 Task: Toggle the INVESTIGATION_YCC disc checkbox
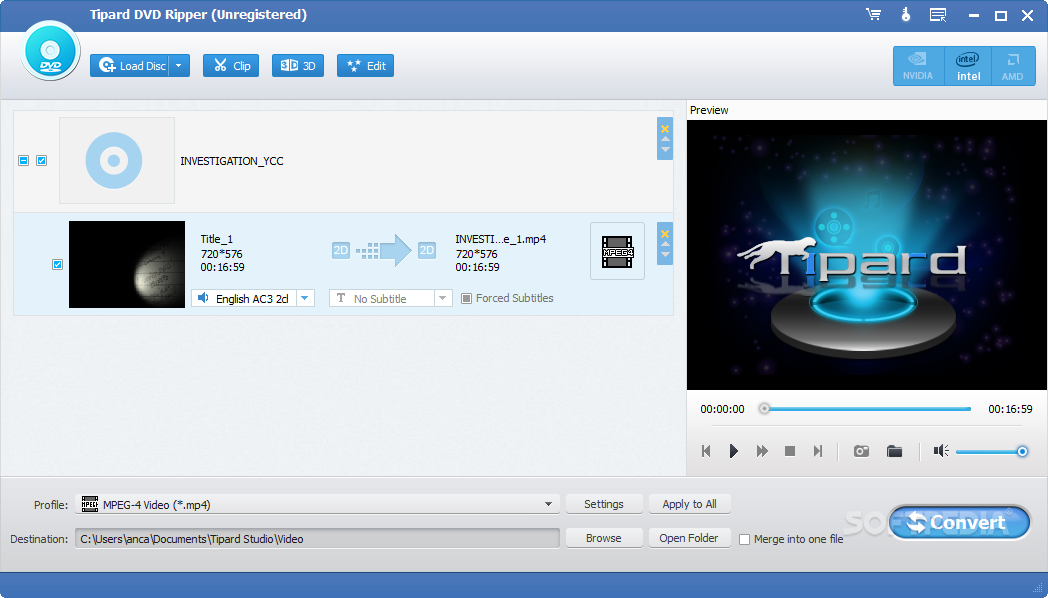point(41,160)
